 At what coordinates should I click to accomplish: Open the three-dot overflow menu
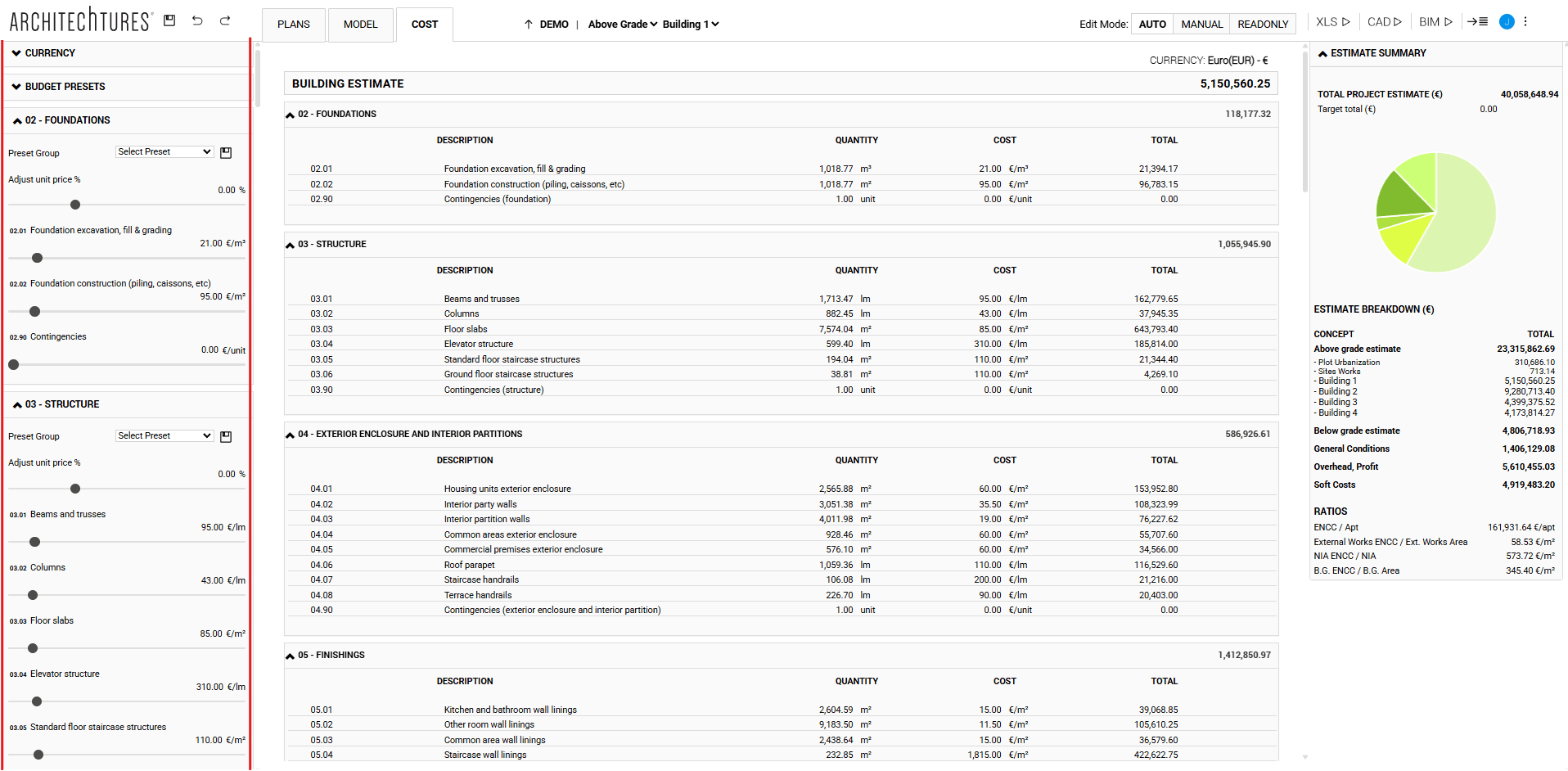tap(1525, 20)
